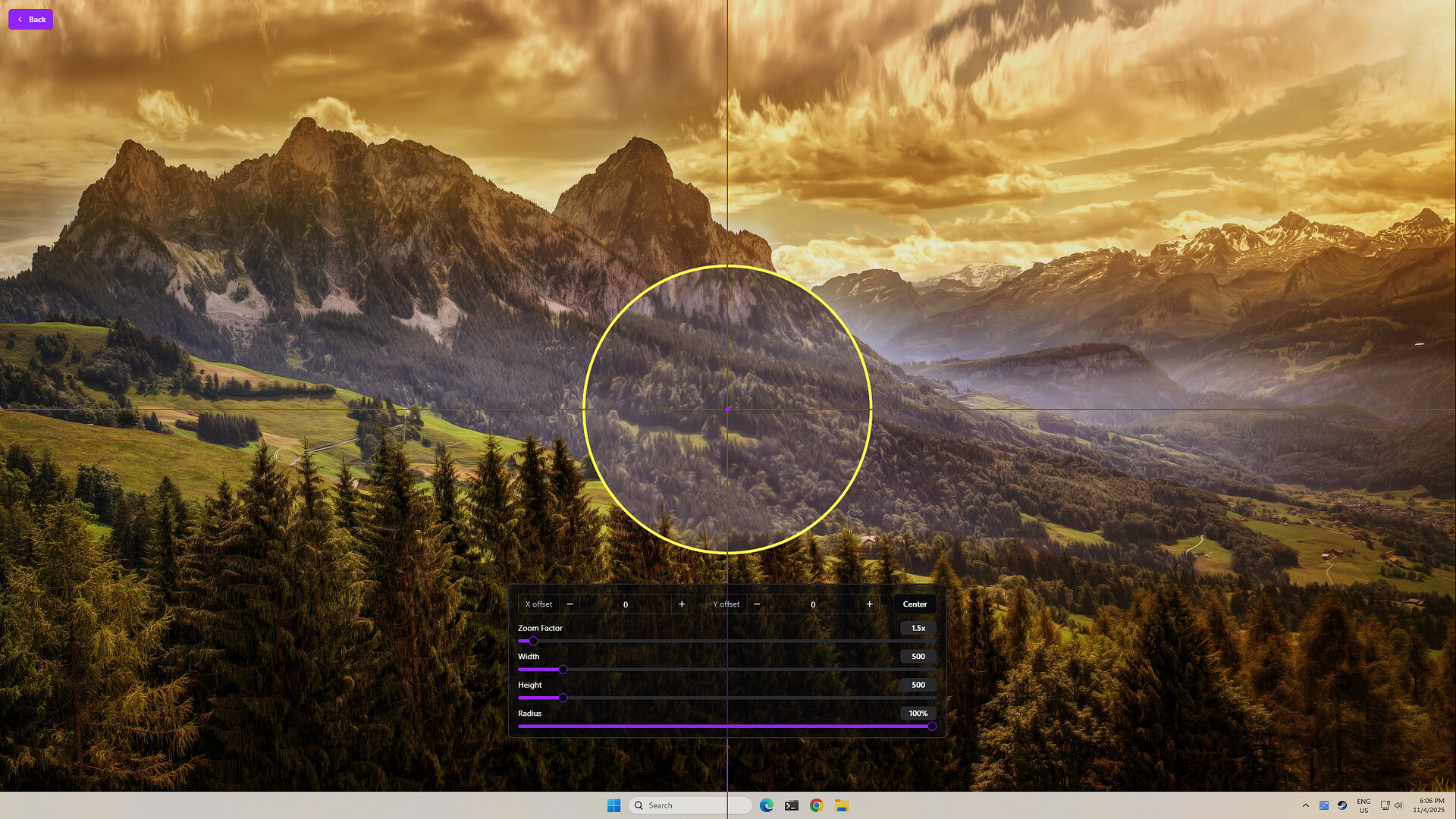
Task: Open Microsoft Edge from the taskbar
Action: point(767,805)
